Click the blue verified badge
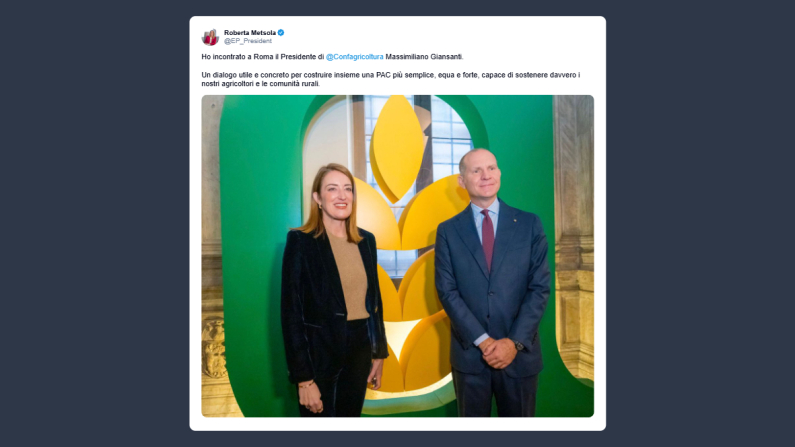795x447 pixels. tap(281, 32)
